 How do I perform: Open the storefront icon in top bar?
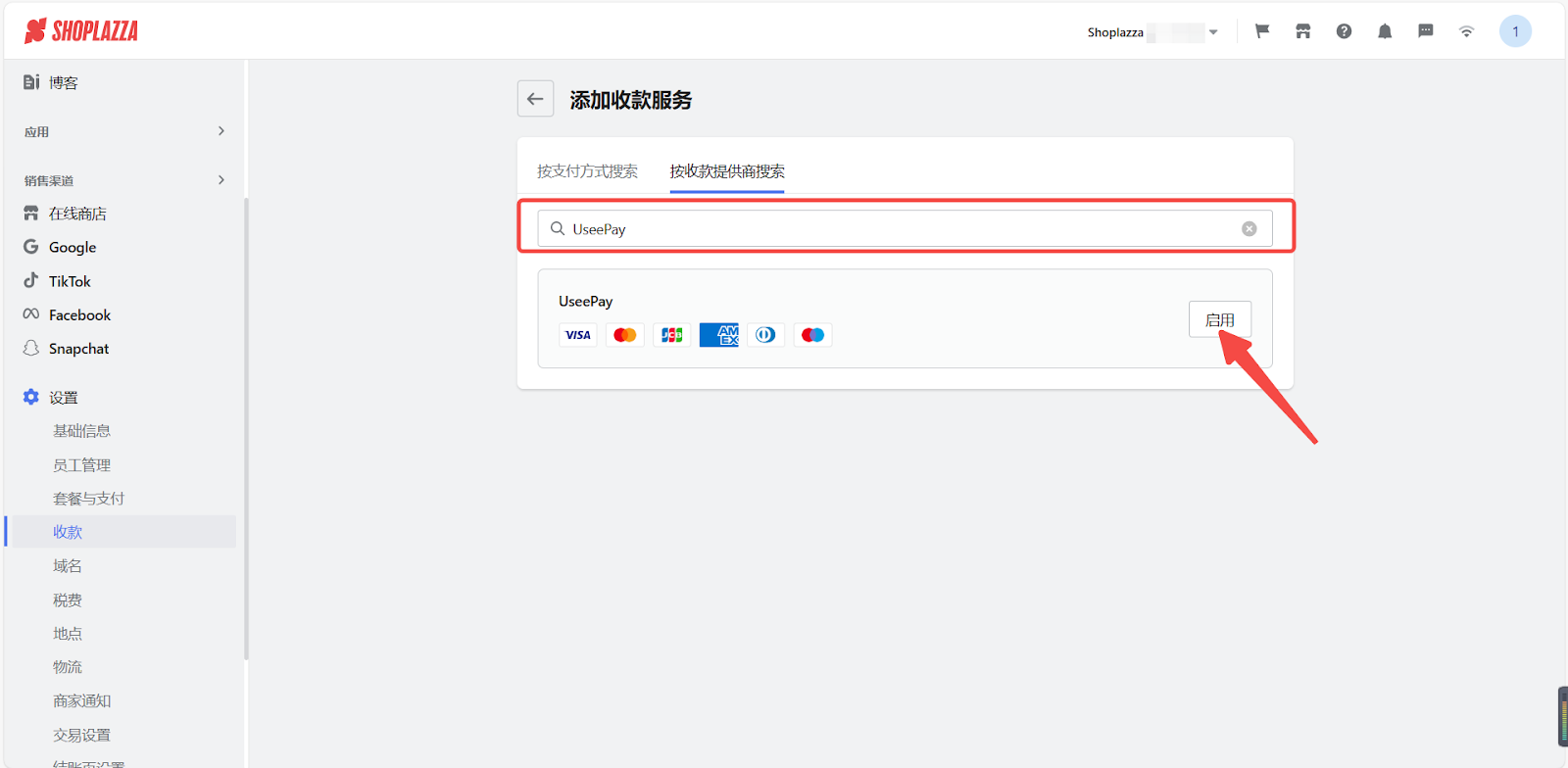pyautogui.click(x=1302, y=31)
